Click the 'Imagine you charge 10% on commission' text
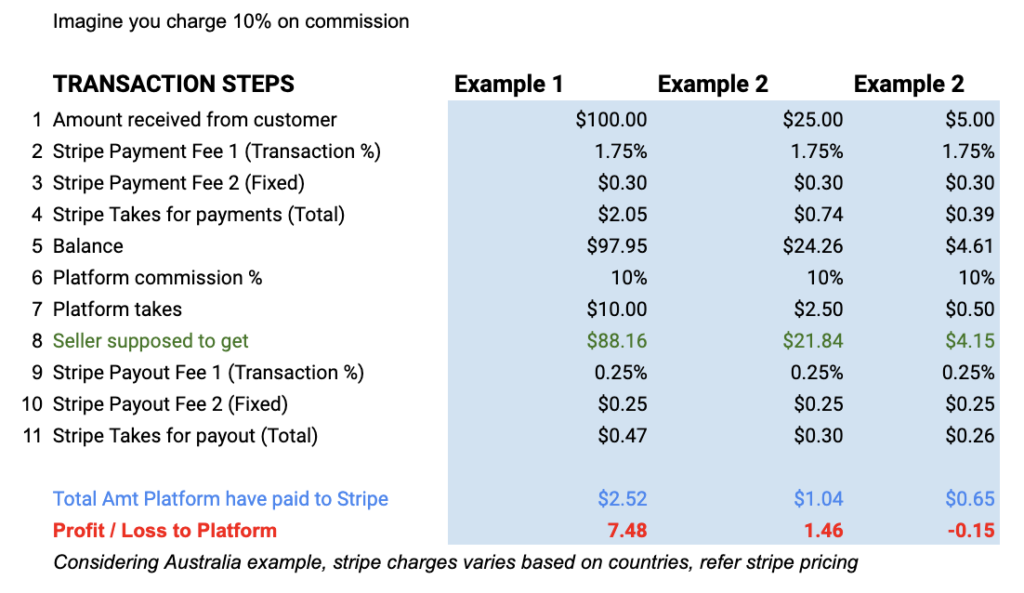The width and height of the screenshot is (1024, 593). [x=231, y=21]
